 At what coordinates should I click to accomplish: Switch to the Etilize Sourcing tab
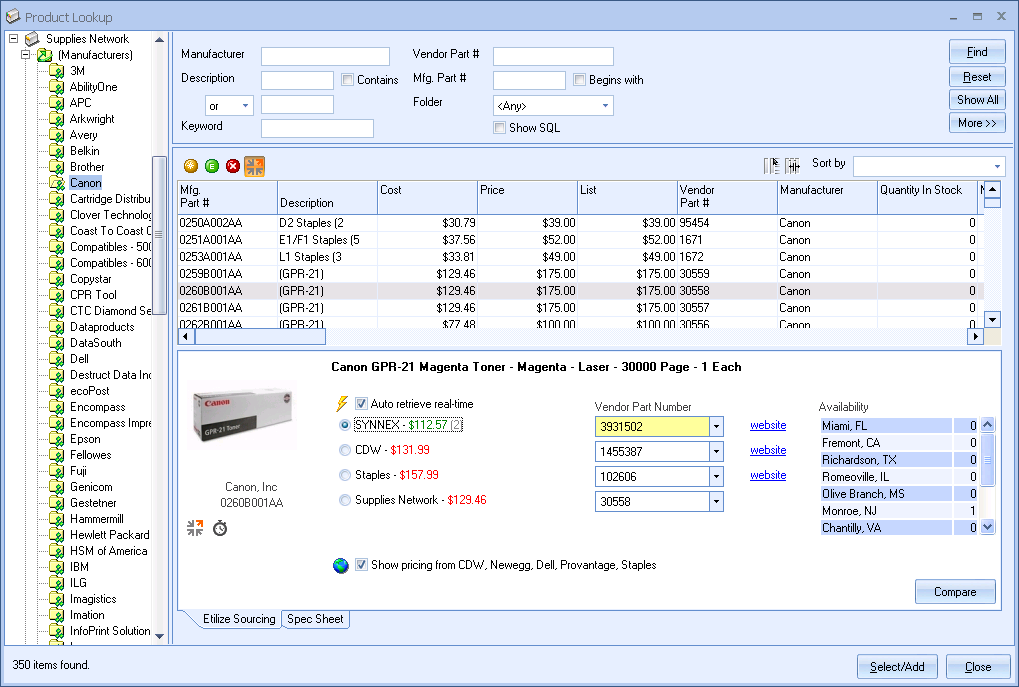pos(238,619)
